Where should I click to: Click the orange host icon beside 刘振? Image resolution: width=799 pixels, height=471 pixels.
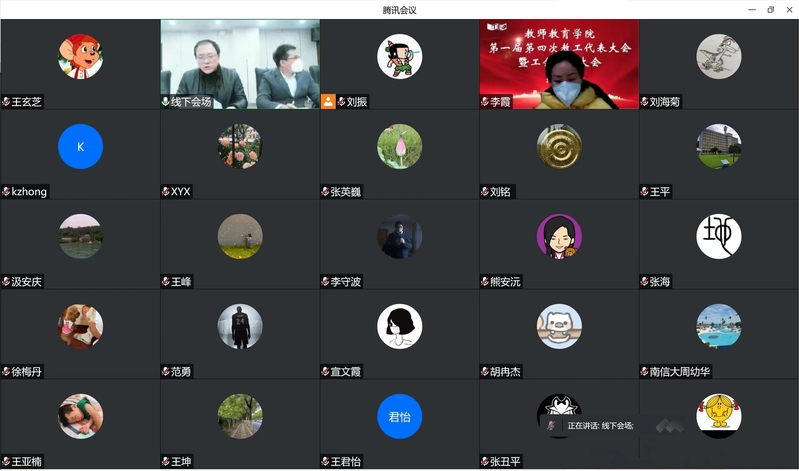click(x=328, y=101)
